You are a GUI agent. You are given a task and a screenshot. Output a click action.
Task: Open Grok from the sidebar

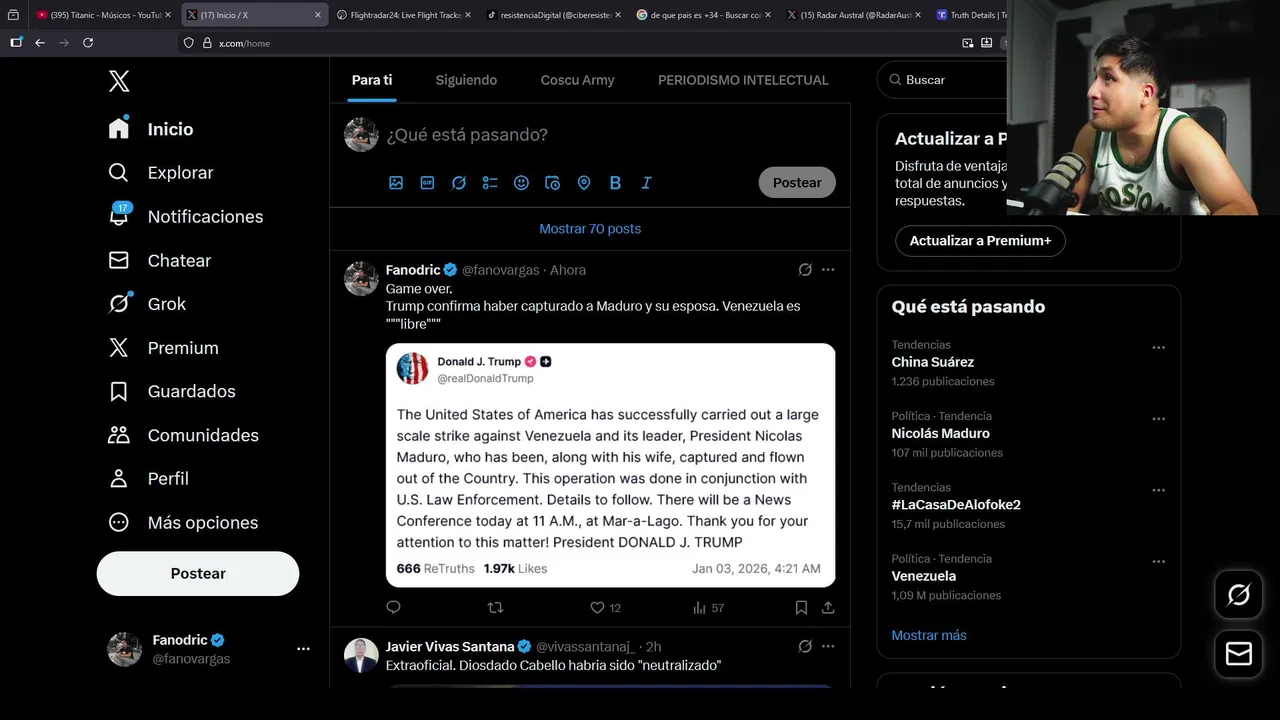click(x=147, y=304)
